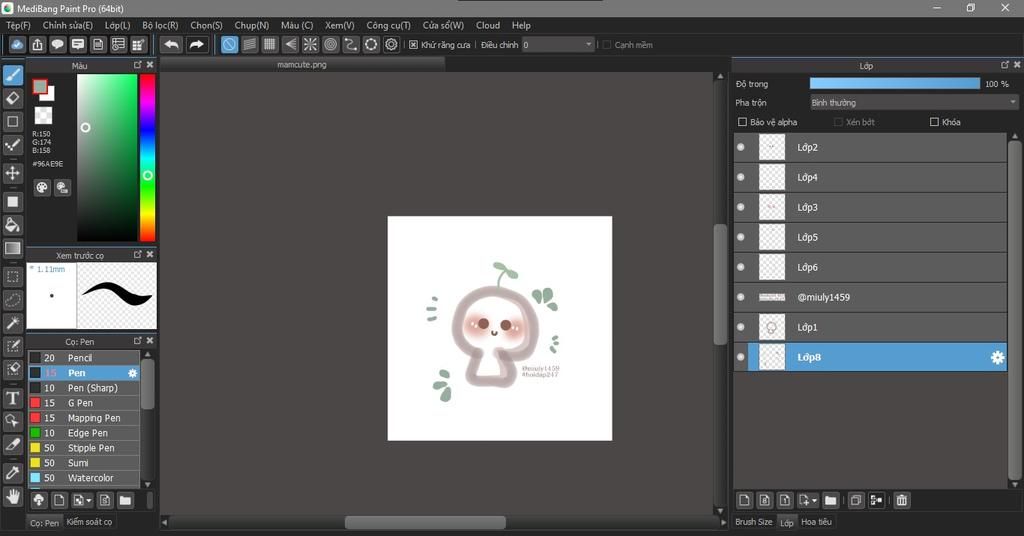Select the Hand tool
The width and height of the screenshot is (1024, 536).
[12, 497]
